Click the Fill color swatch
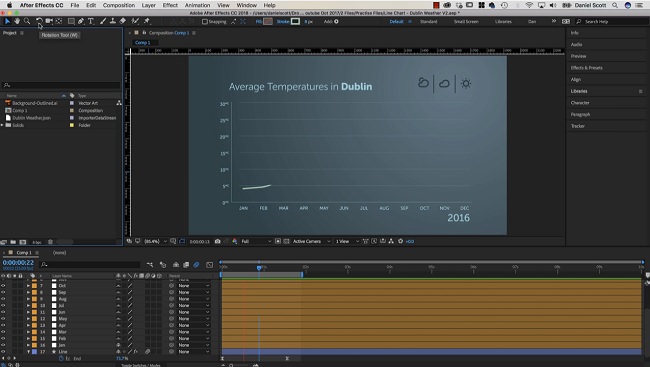The width and height of the screenshot is (650, 367). coord(268,22)
